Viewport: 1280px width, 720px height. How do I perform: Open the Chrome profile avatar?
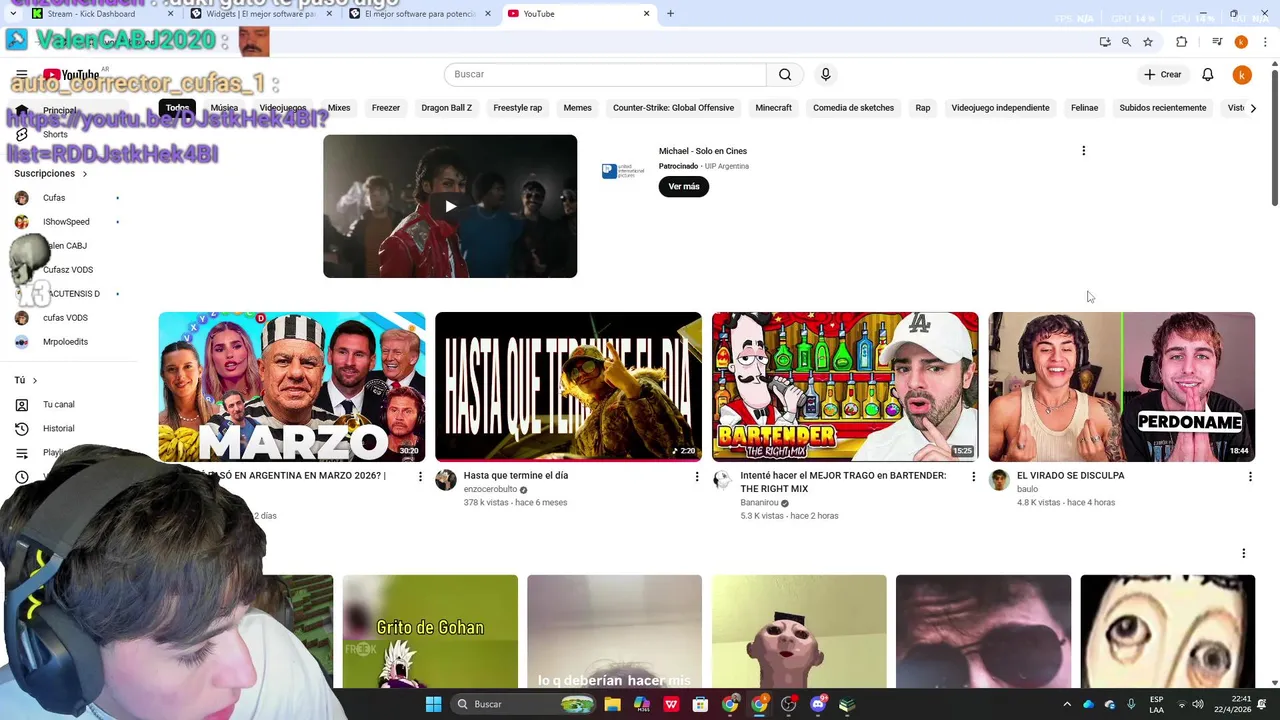point(1241,42)
